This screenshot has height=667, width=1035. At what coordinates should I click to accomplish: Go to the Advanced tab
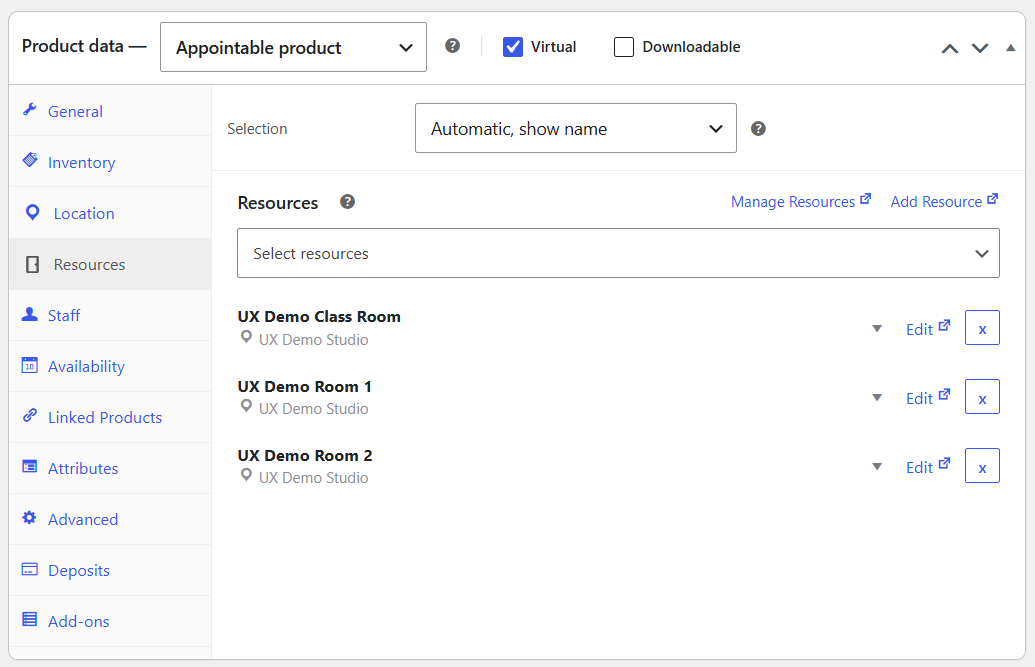click(x=110, y=519)
